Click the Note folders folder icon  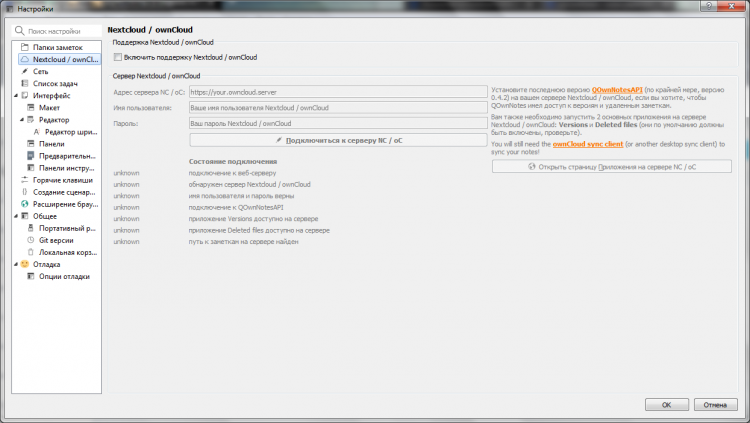pyautogui.click(x=25, y=47)
